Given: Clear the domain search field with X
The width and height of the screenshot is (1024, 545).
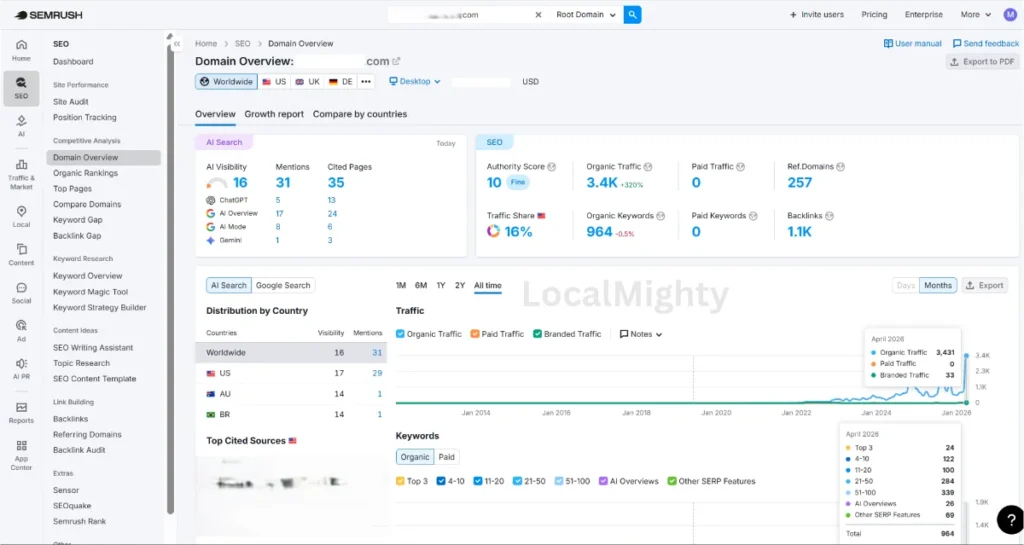Looking at the screenshot, I should tap(538, 14).
